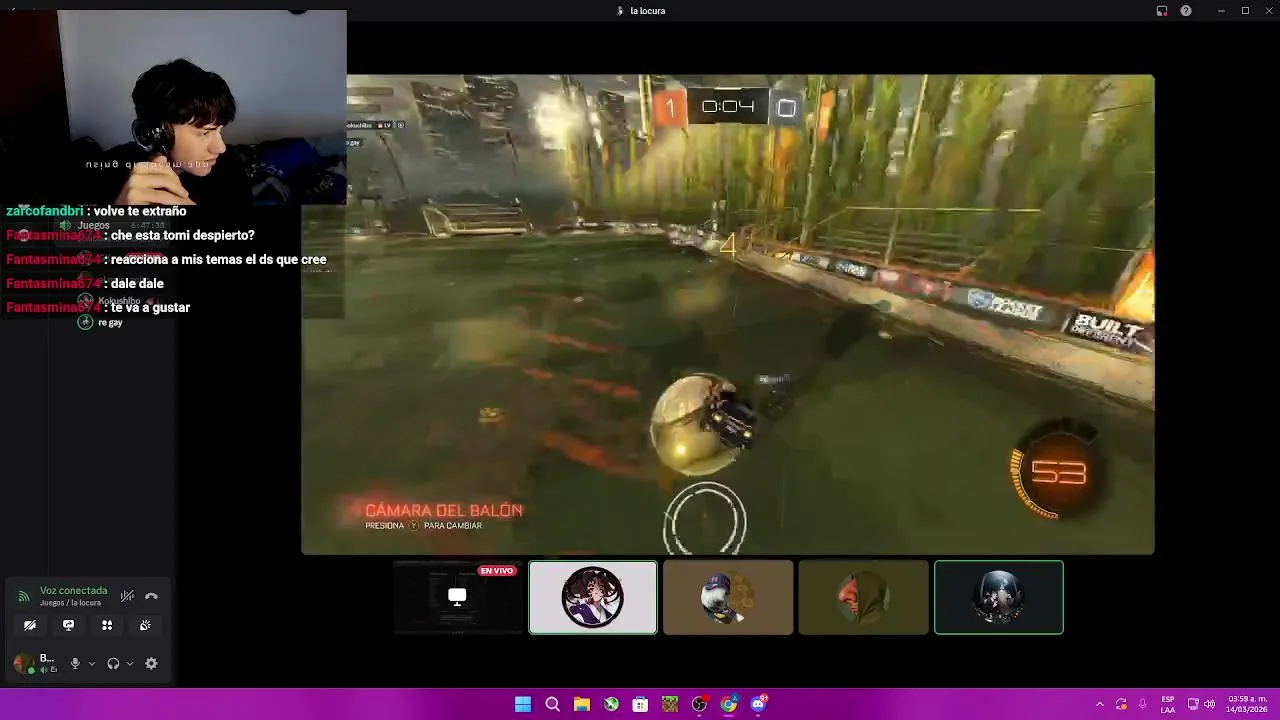Click the 'la locura' channel title
This screenshot has height=720, width=1280.
[x=648, y=11]
